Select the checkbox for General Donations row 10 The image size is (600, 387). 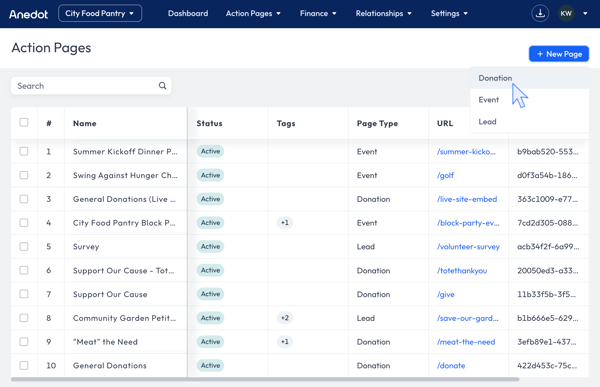click(x=24, y=365)
